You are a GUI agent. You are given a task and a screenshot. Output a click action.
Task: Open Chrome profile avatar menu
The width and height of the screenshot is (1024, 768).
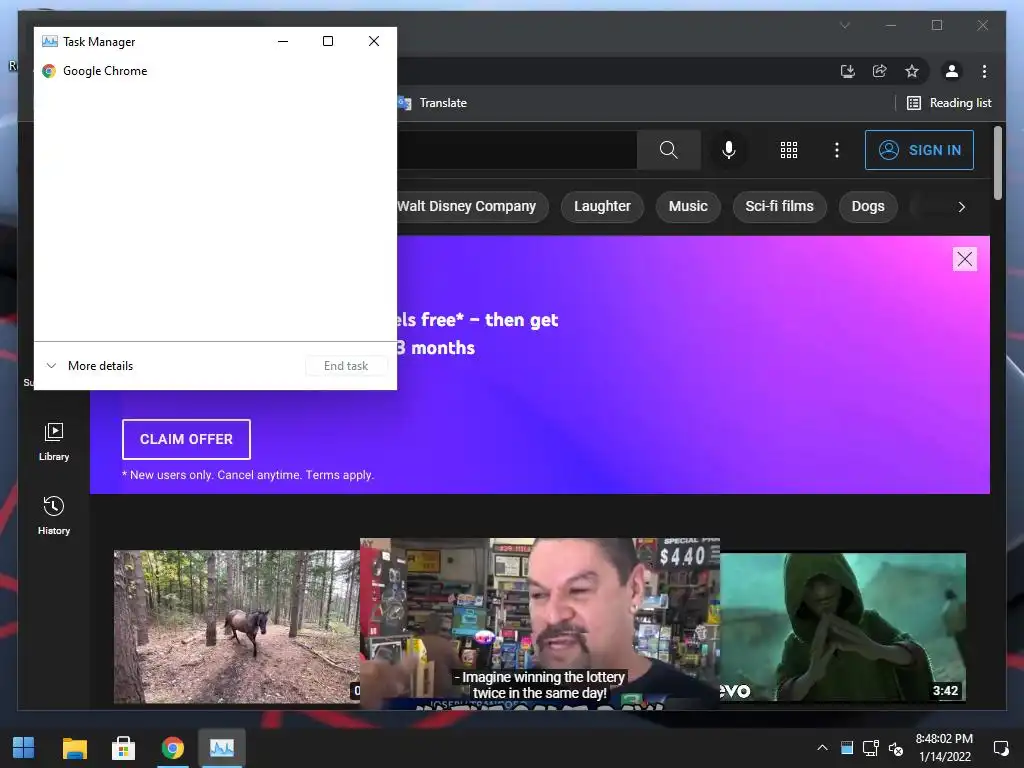coord(952,71)
